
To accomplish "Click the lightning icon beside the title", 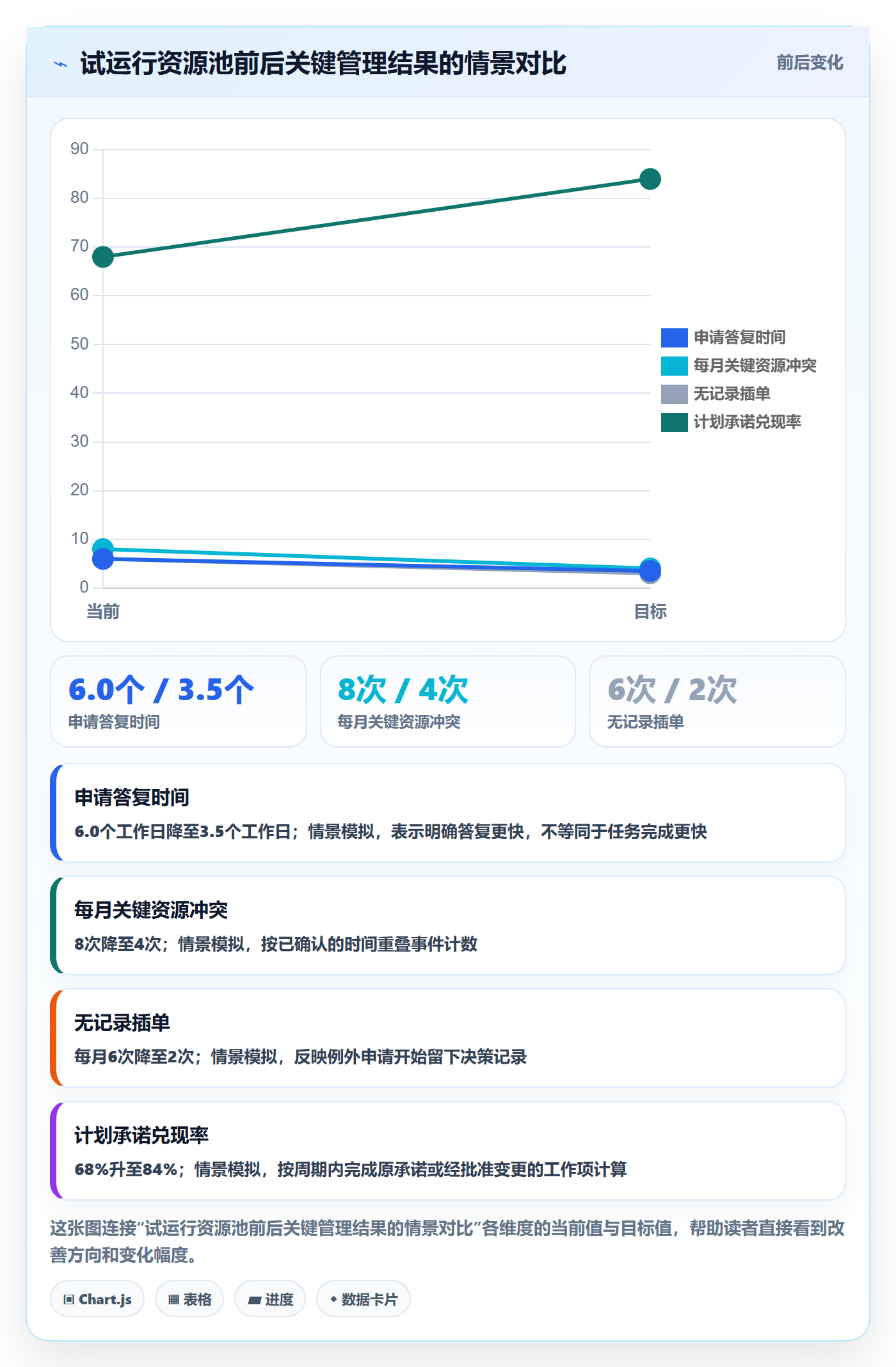I will 61,64.
